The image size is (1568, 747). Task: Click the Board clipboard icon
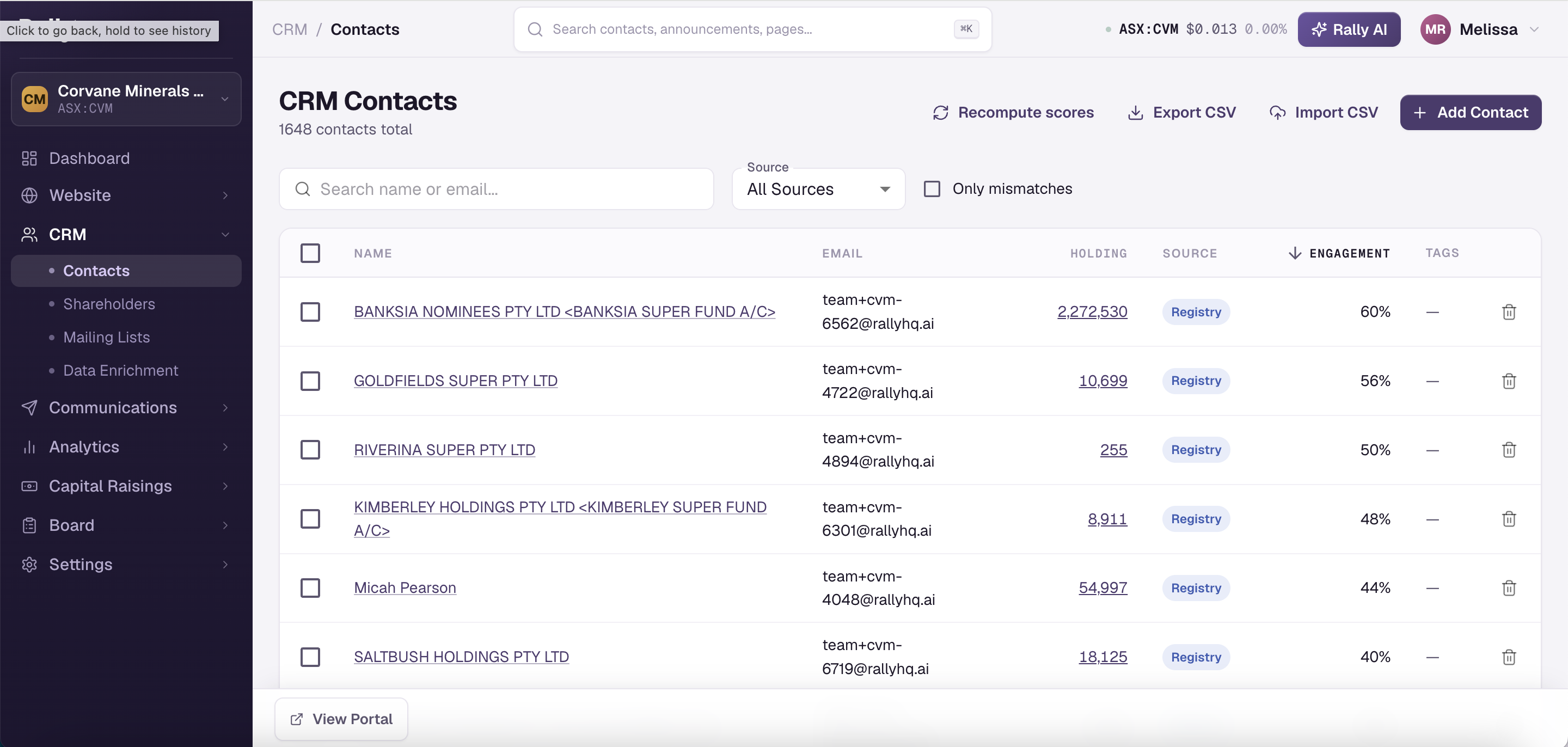pos(29,525)
